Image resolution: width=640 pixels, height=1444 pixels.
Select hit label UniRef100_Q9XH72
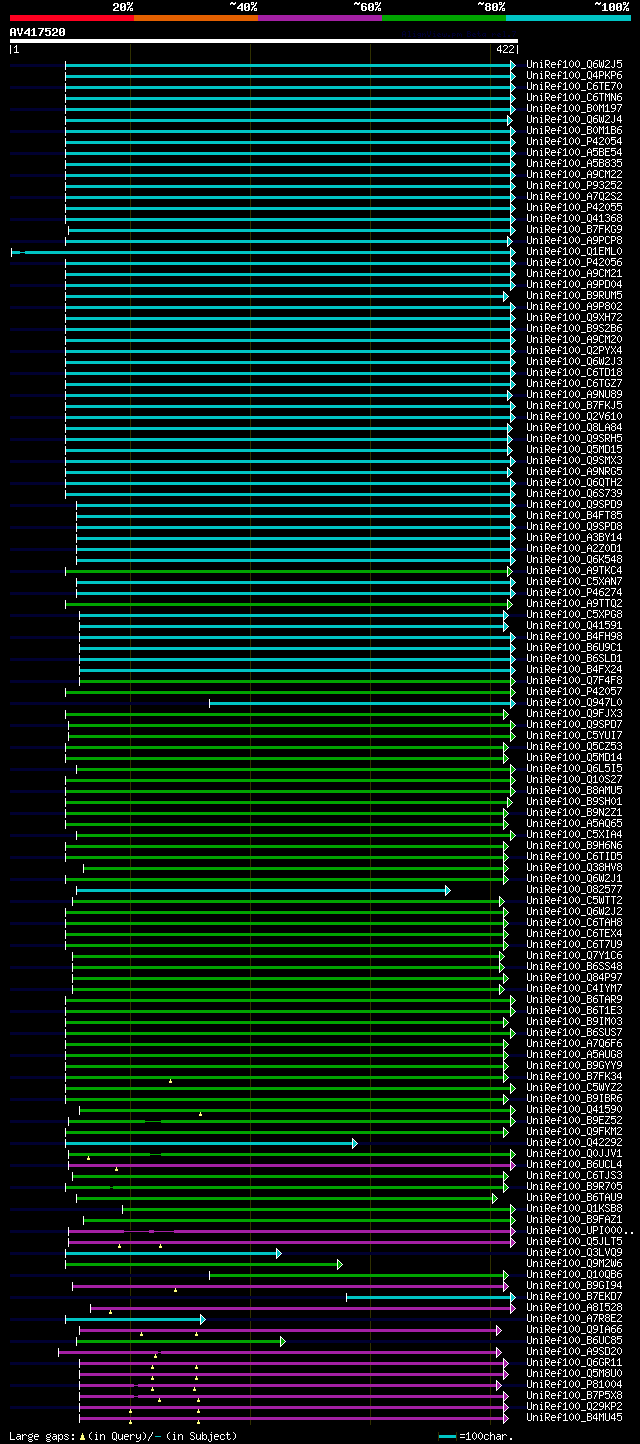point(574,317)
